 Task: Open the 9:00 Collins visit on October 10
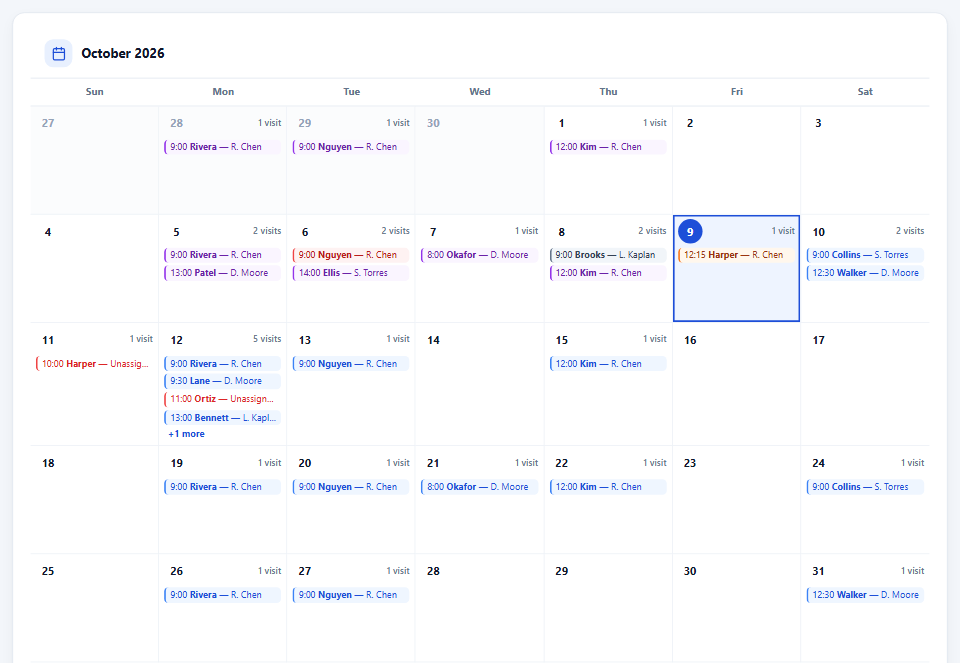coord(865,255)
